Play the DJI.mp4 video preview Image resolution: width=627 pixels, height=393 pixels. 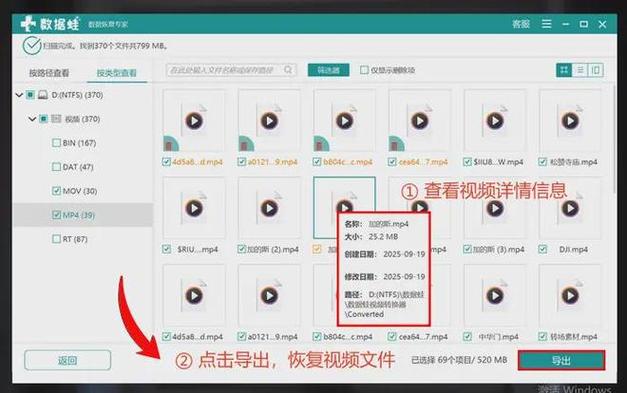[x=570, y=208]
